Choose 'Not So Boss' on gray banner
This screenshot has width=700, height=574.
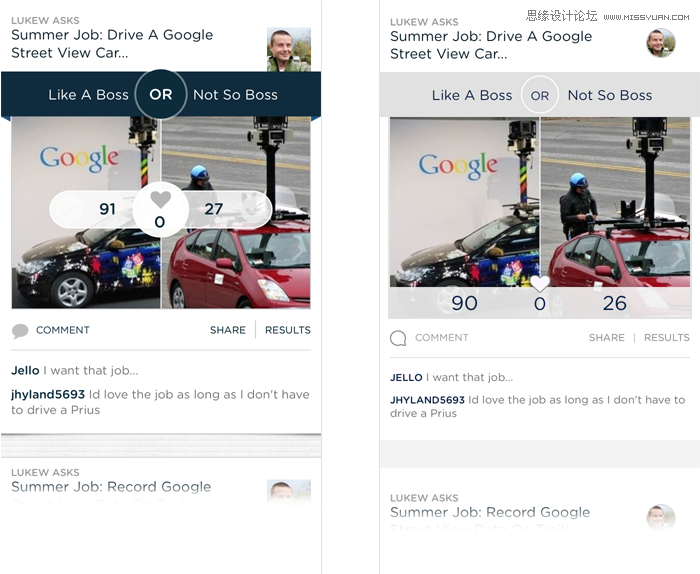point(610,95)
